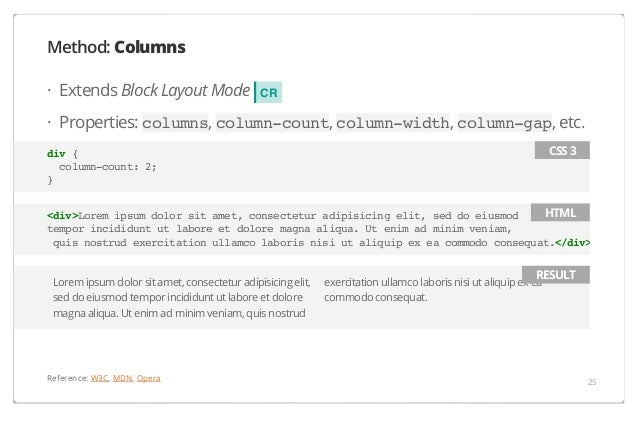Viewport: 638px width, 434px height.
Task: Click the 'column-count' property in bullet list
Action: pyautogui.click(x=272, y=123)
